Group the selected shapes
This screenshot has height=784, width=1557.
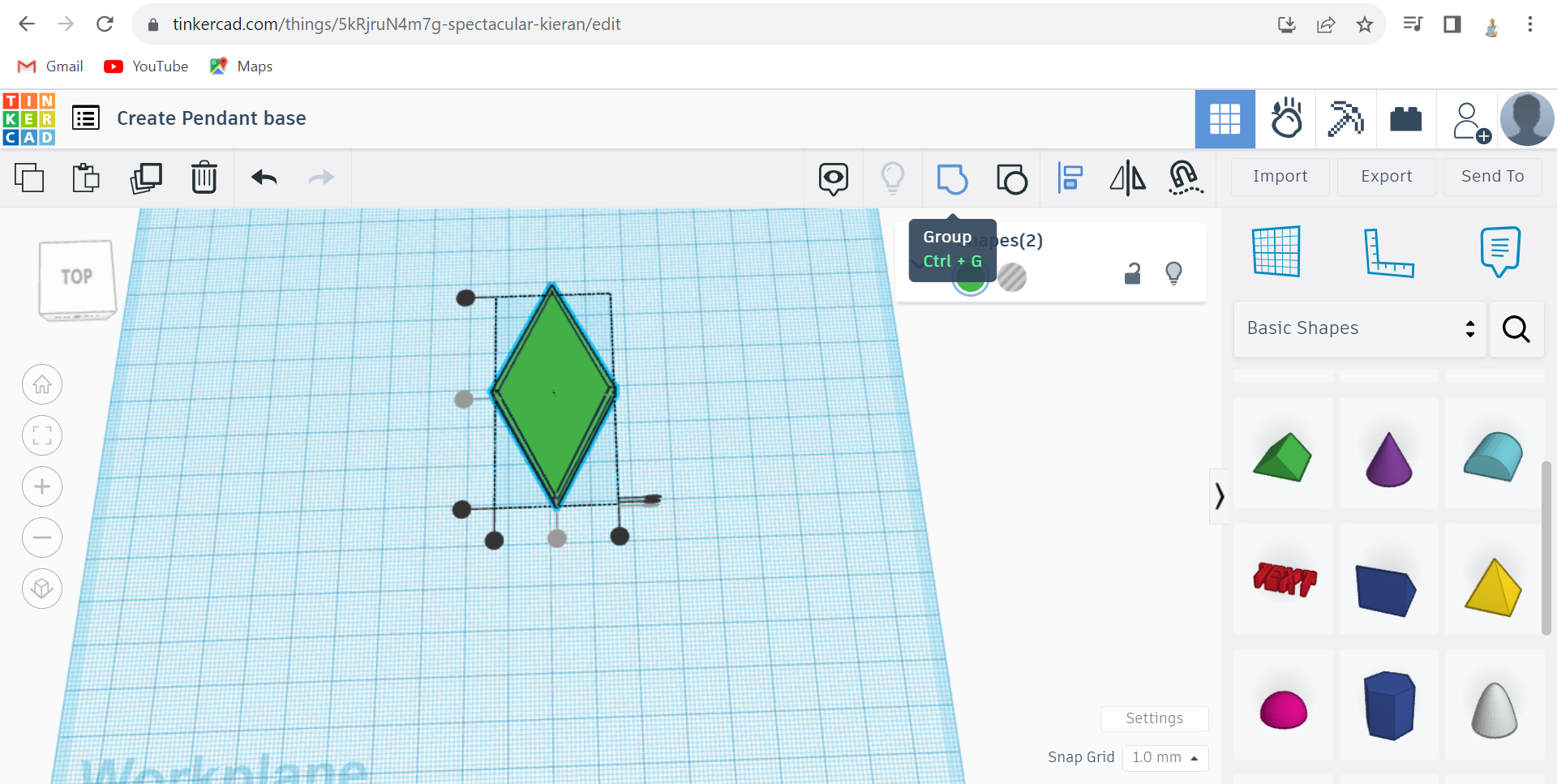[x=952, y=178]
